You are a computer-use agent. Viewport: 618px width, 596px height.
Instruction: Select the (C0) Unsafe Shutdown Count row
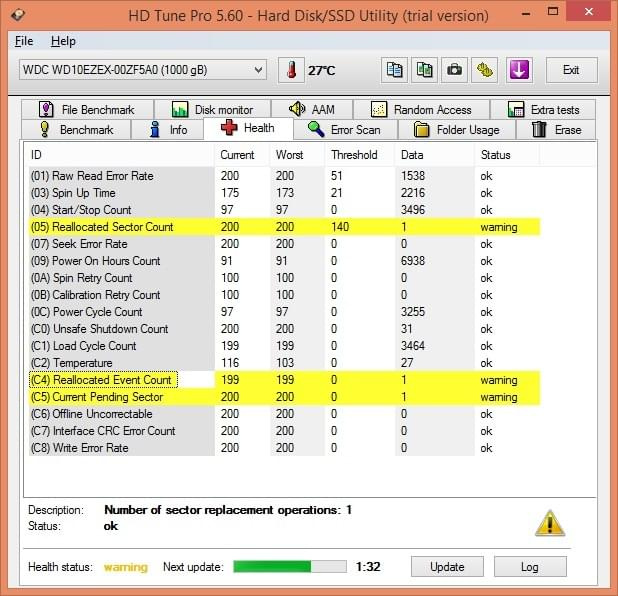tap(285, 329)
